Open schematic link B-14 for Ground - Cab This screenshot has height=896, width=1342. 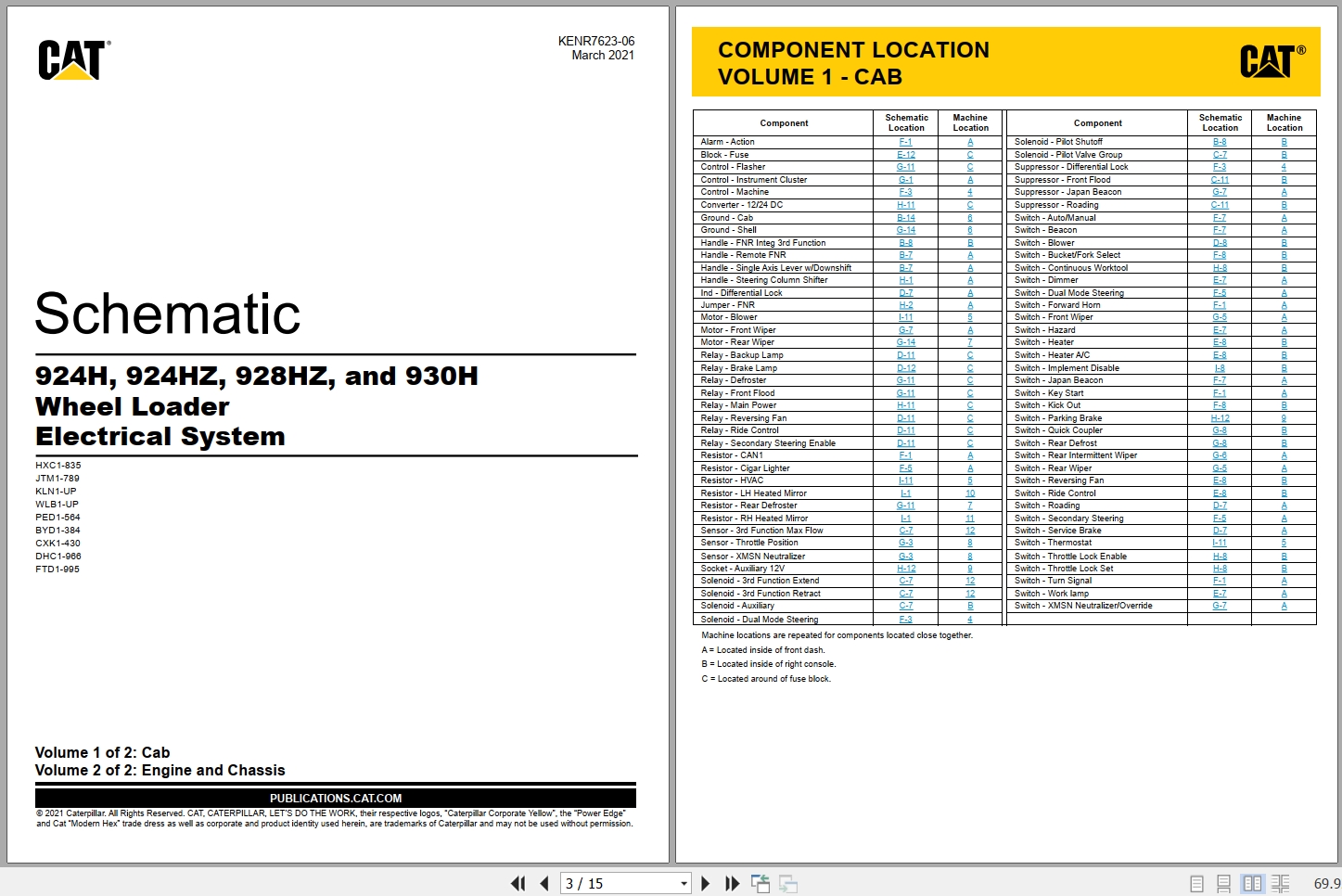click(906, 218)
